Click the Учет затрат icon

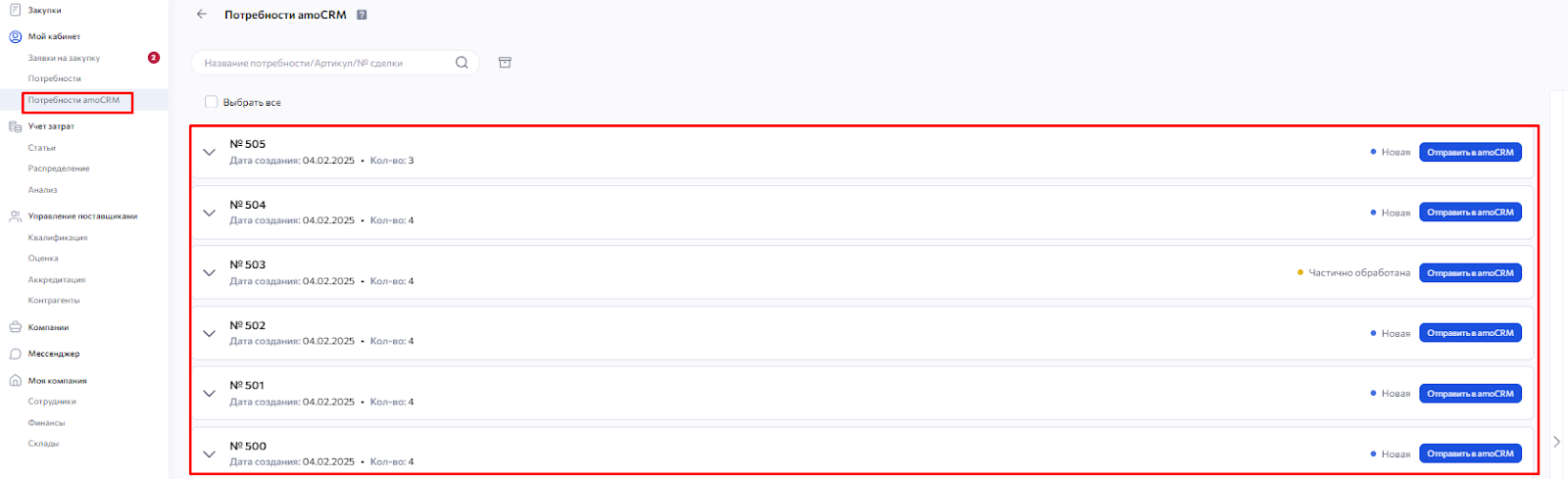15,126
